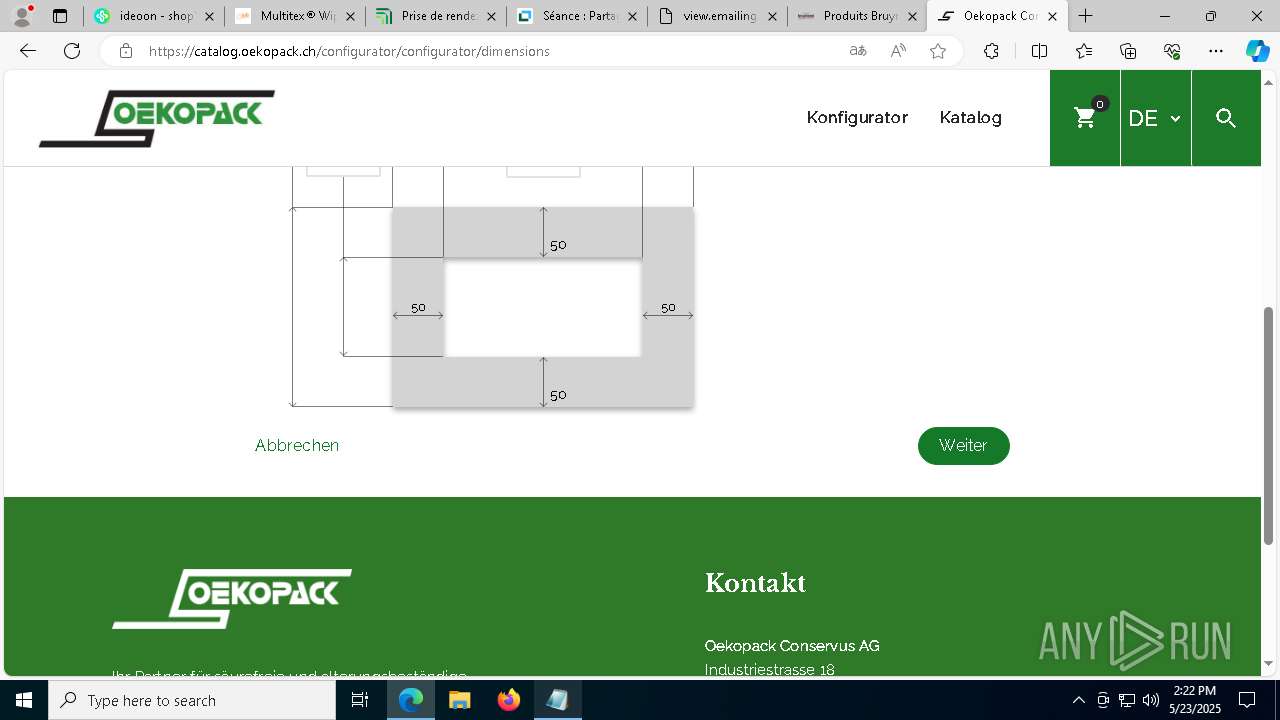Click the address bar URL
Screen dimensions: 1280x720
click(x=349, y=51)
